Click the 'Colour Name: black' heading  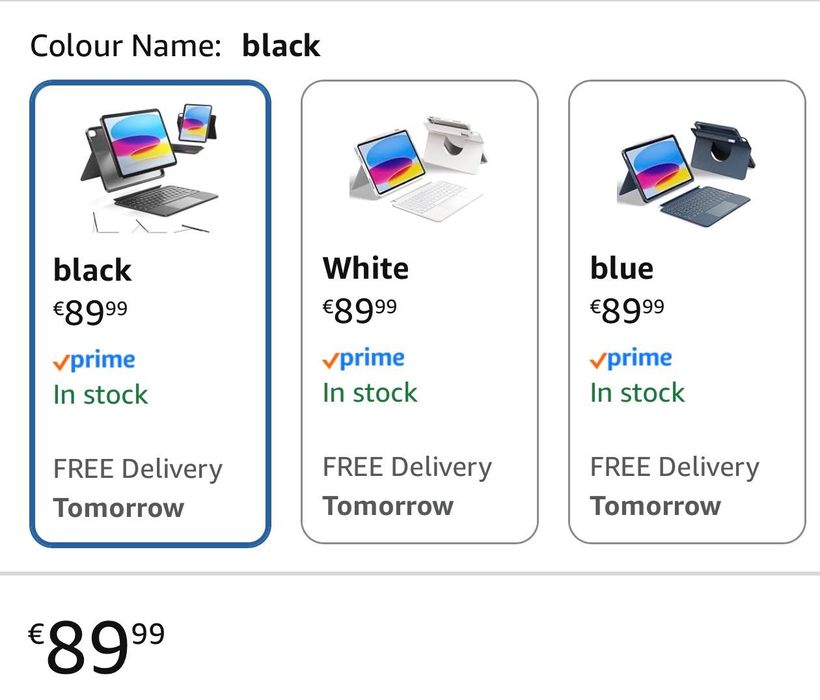[175, 45]
